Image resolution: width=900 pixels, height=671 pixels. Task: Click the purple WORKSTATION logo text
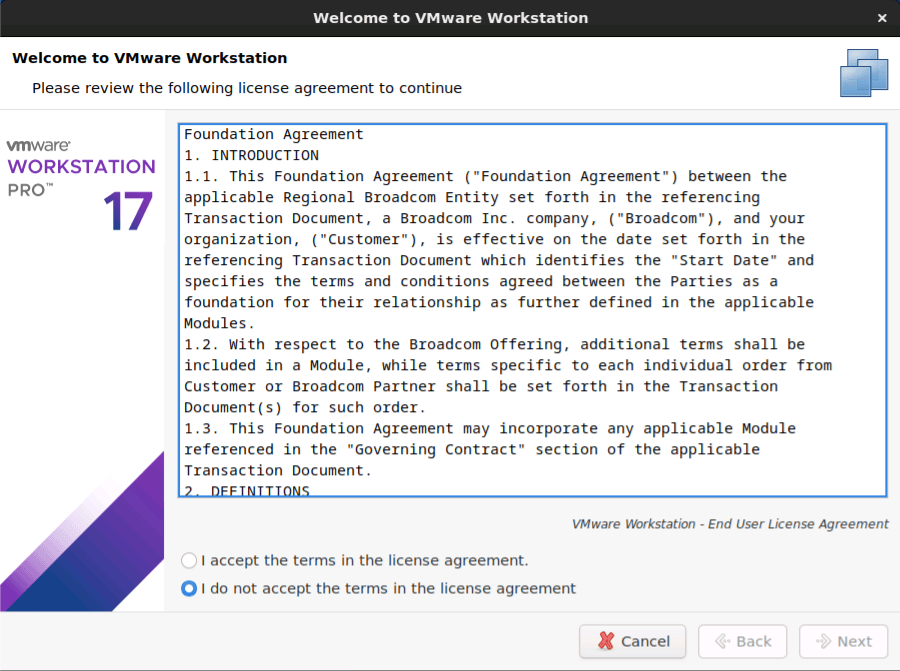81,166
